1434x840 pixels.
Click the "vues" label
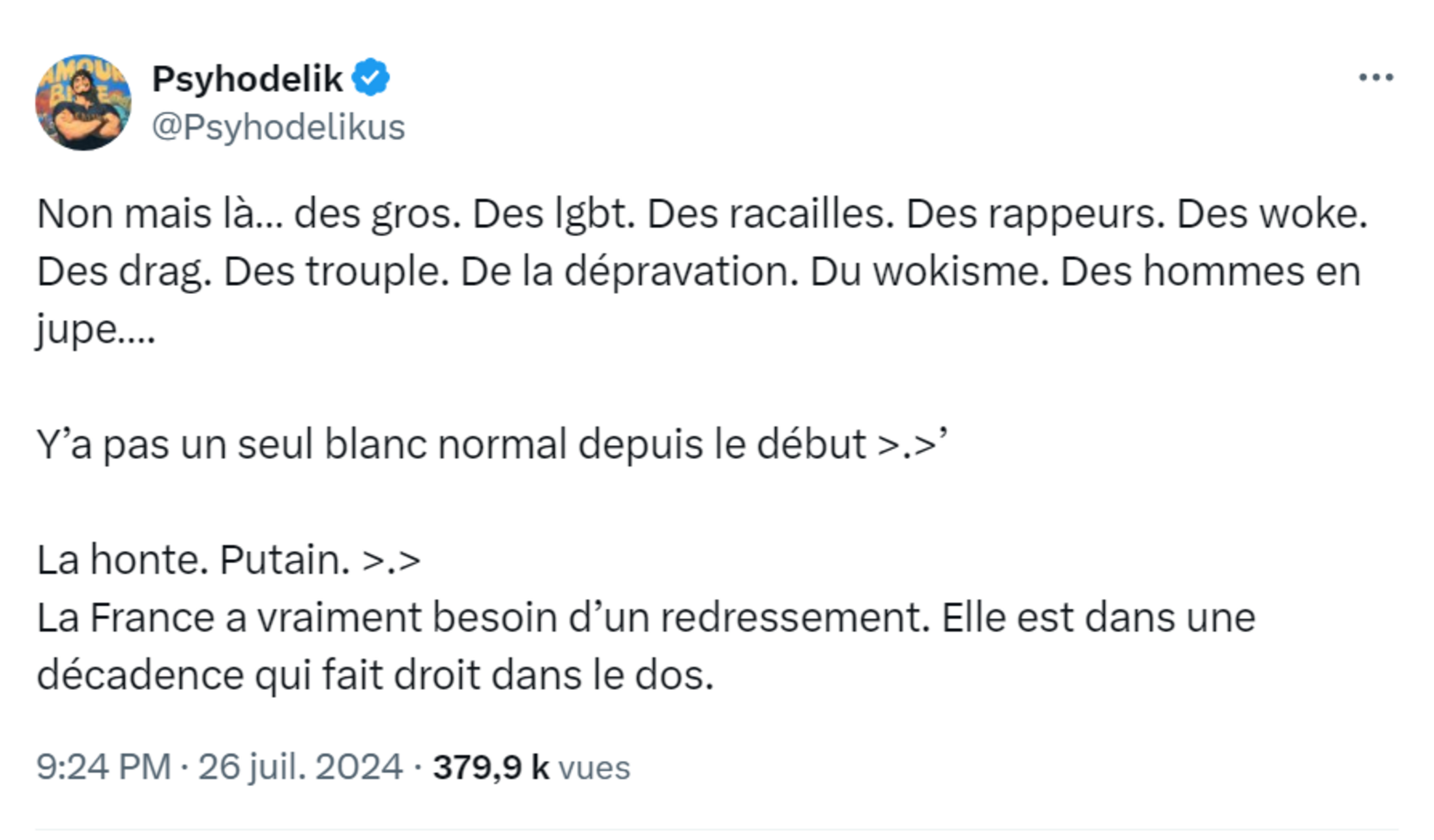594,768
